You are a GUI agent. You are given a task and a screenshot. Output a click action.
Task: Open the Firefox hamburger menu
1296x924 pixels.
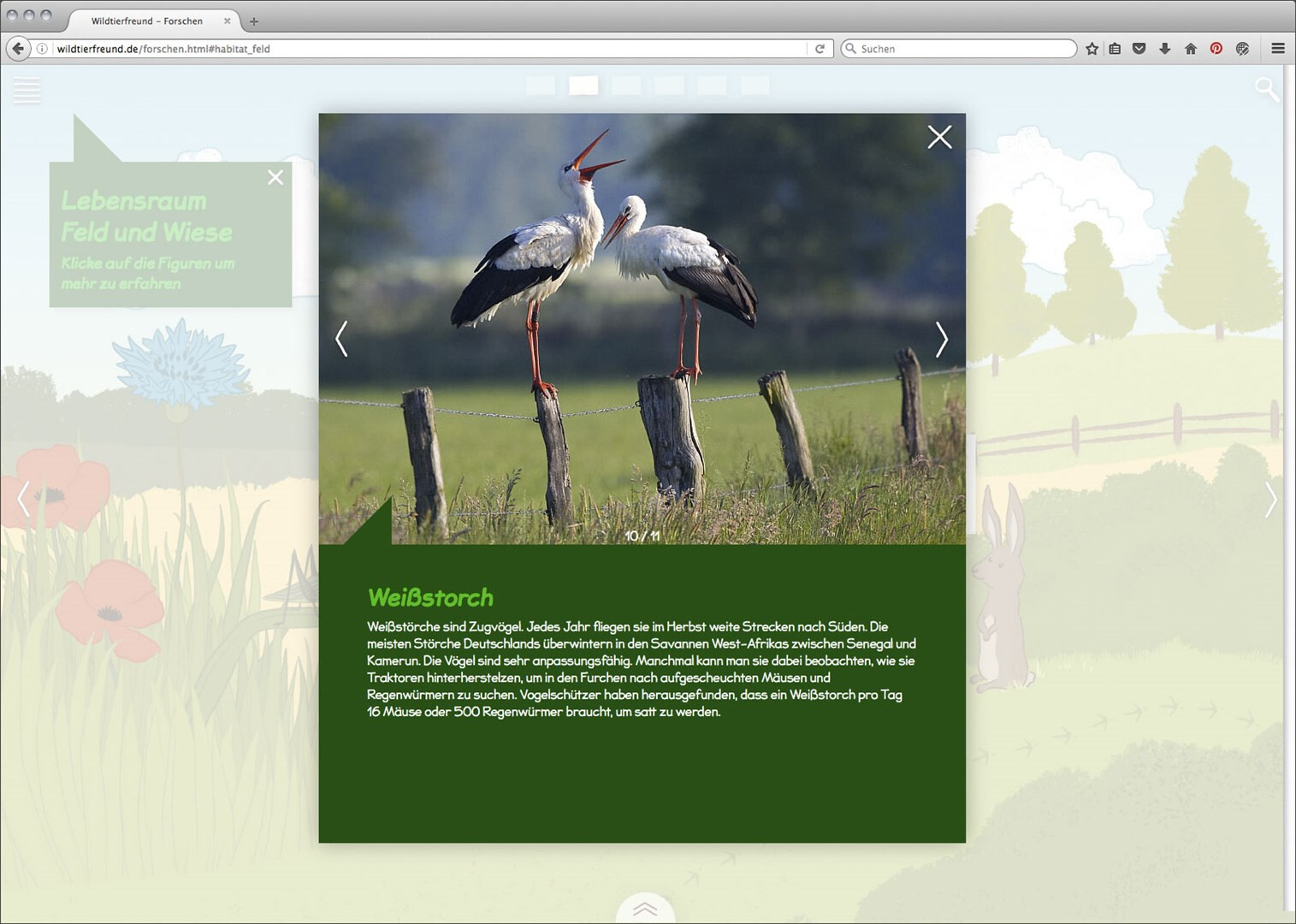coord(1278,49)
